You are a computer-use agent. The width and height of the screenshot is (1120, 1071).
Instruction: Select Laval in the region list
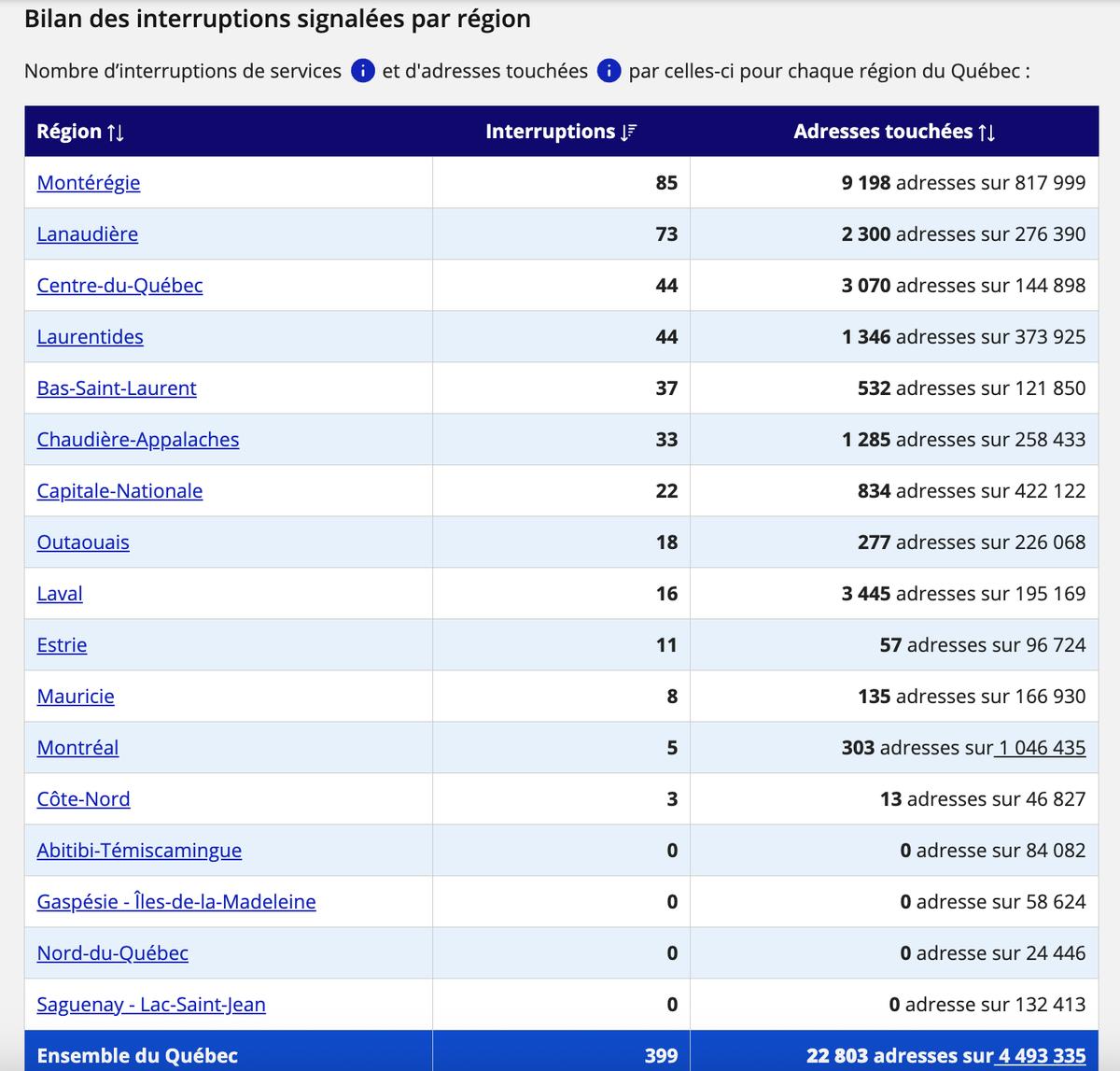(60, 594)
